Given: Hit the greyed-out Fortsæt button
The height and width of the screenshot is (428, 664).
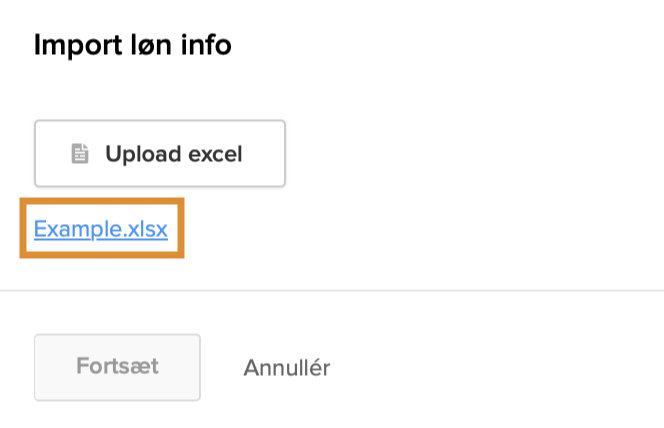Looking at the screenshot, I should 117,367.
